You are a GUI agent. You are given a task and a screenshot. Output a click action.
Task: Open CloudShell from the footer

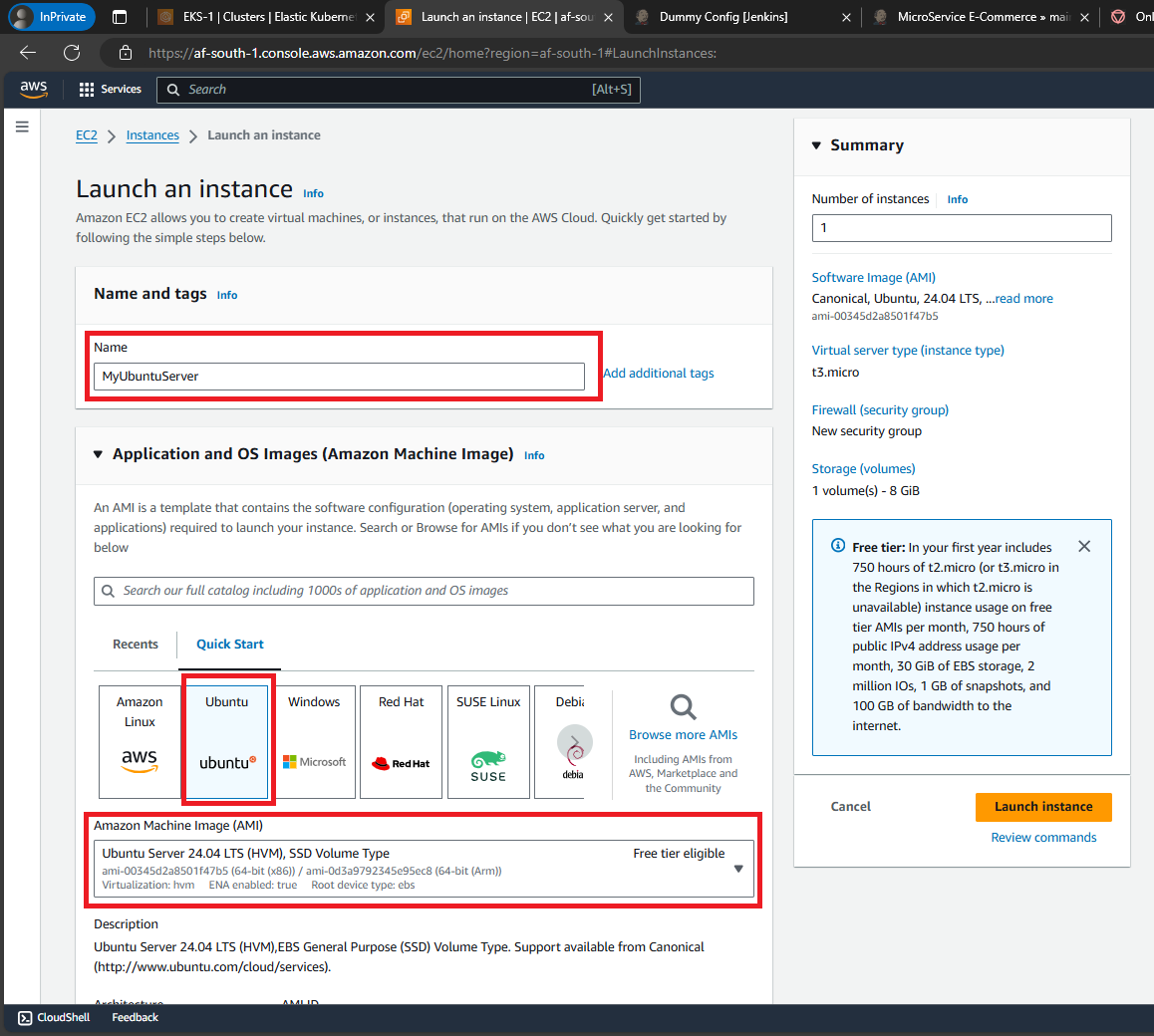click(x=54, y=1017)
